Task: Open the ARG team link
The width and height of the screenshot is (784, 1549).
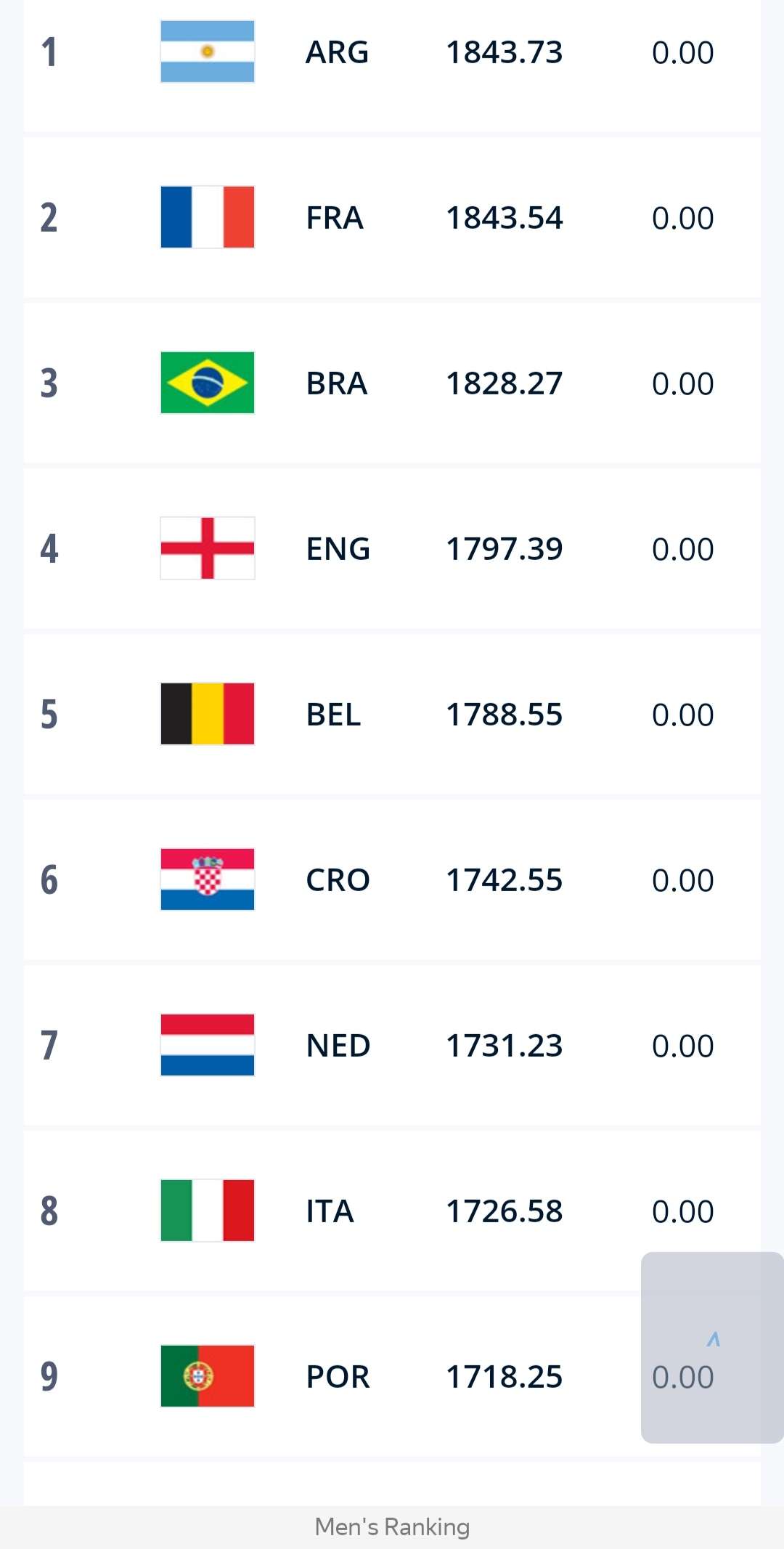Action: coord(337,52)
